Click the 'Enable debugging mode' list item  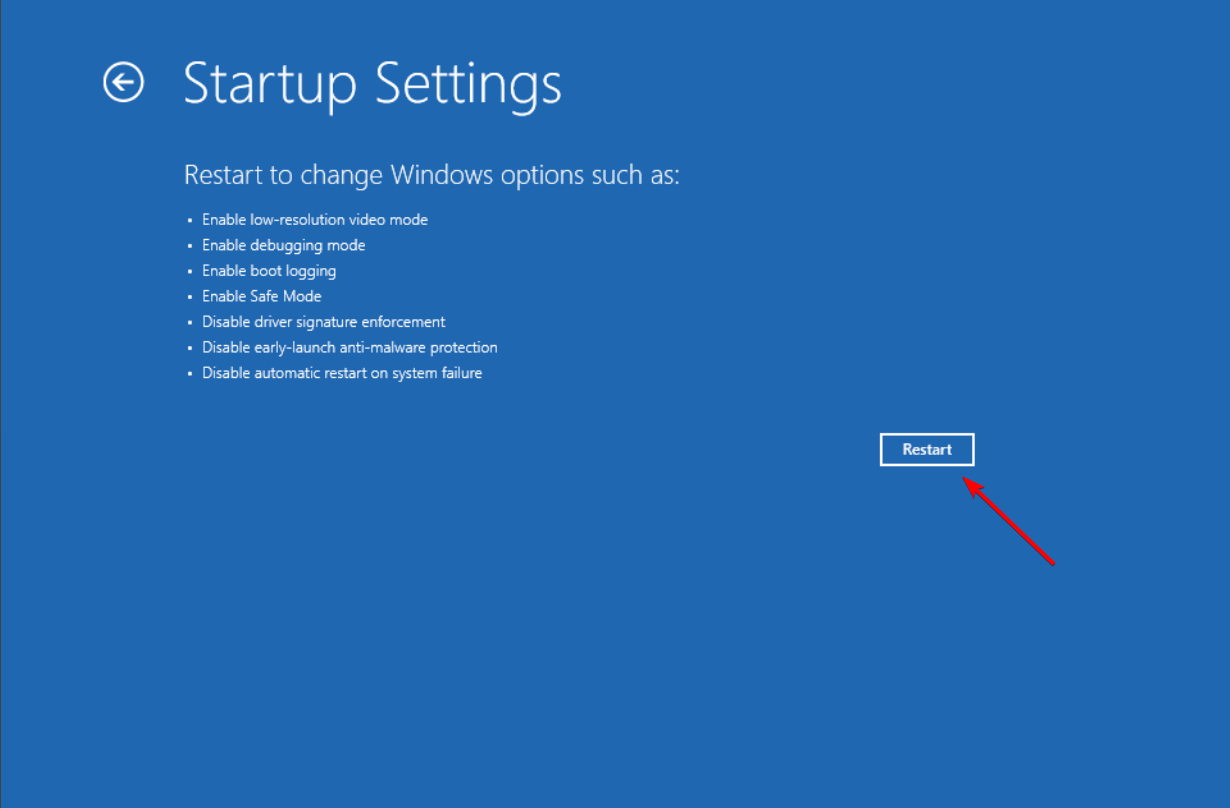pyautogui.click(x=283, y=245)
